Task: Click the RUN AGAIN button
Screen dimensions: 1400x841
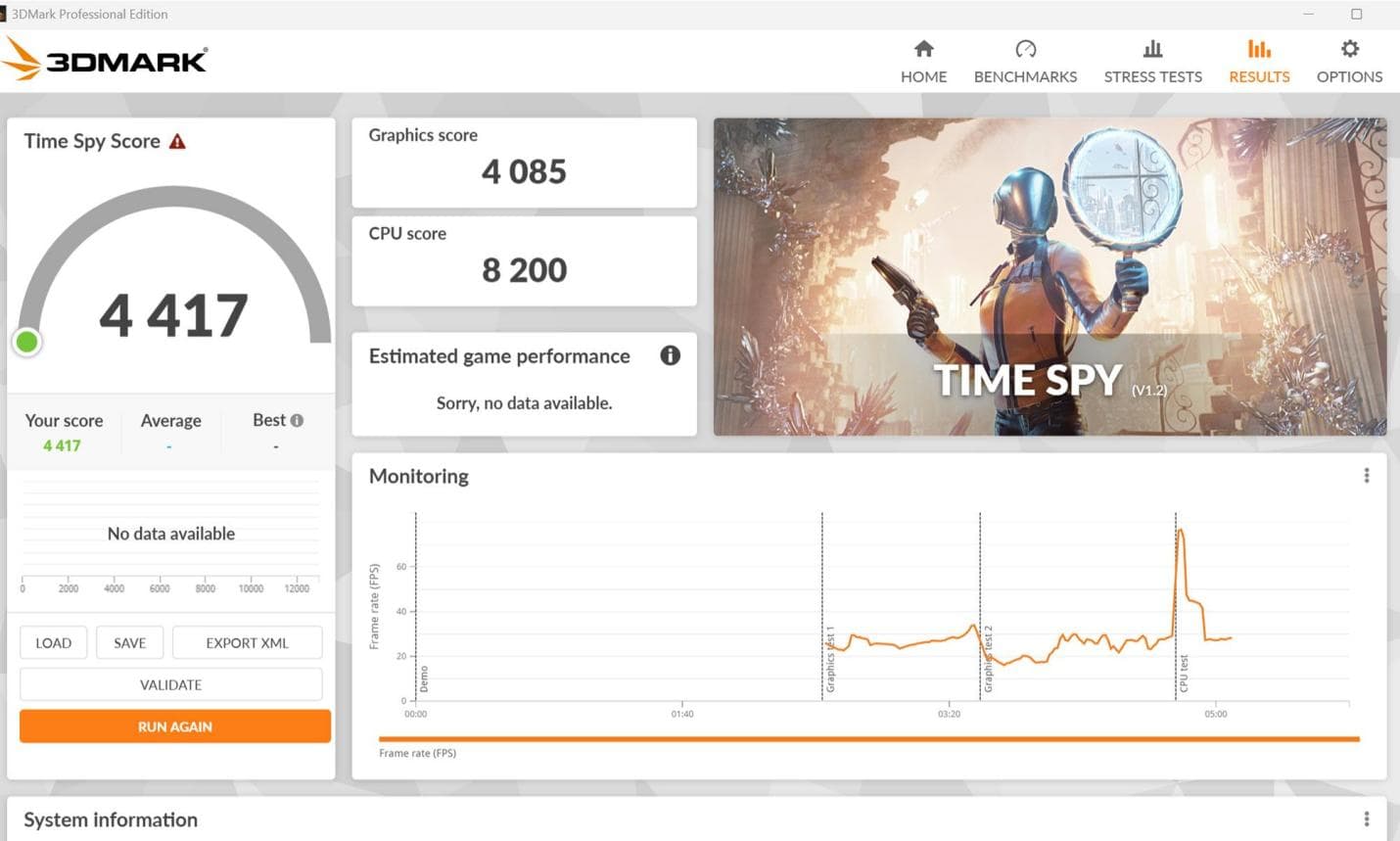Action: tap(174, 726)
